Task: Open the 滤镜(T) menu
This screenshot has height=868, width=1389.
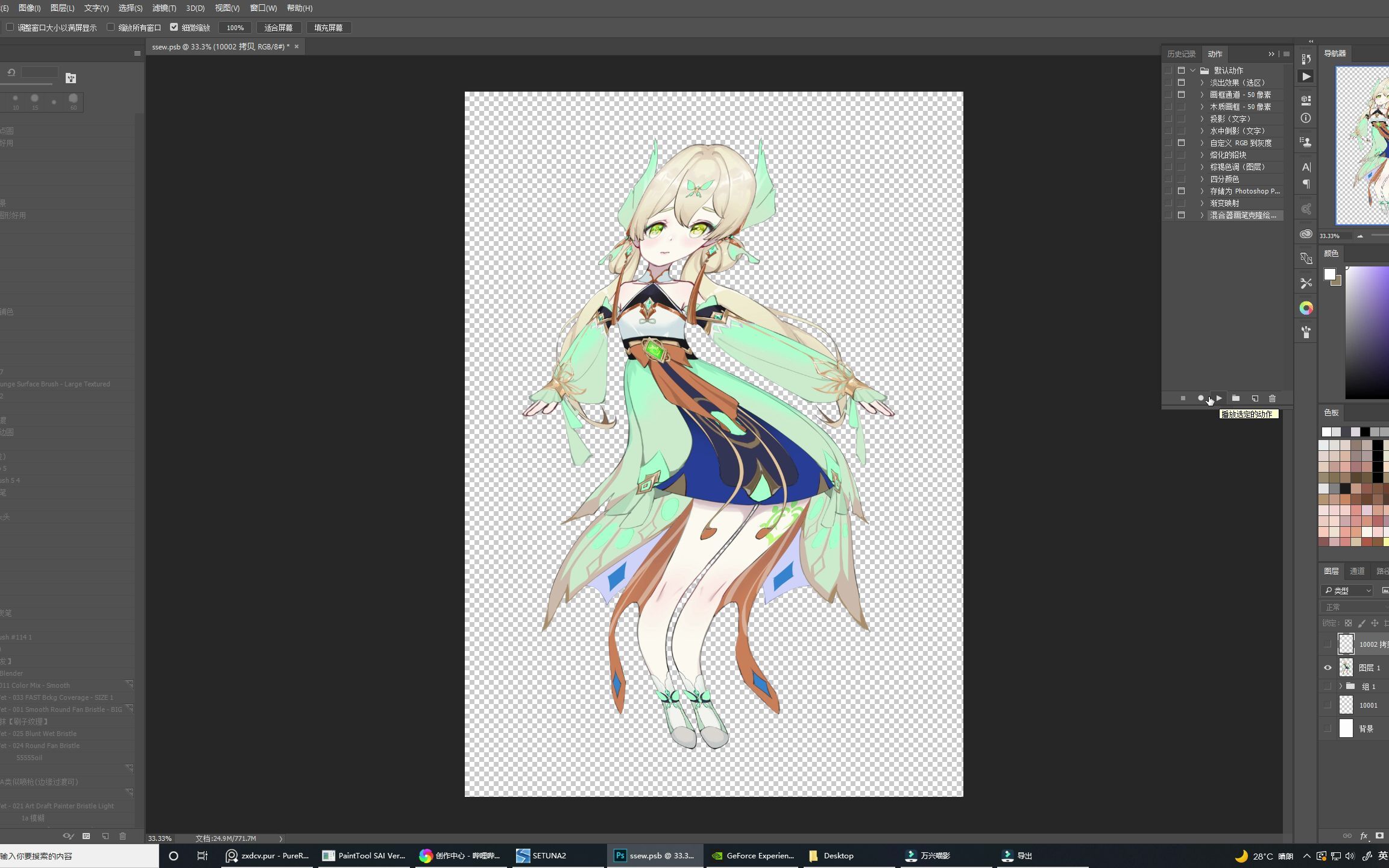Action: (x=164, y=8)
